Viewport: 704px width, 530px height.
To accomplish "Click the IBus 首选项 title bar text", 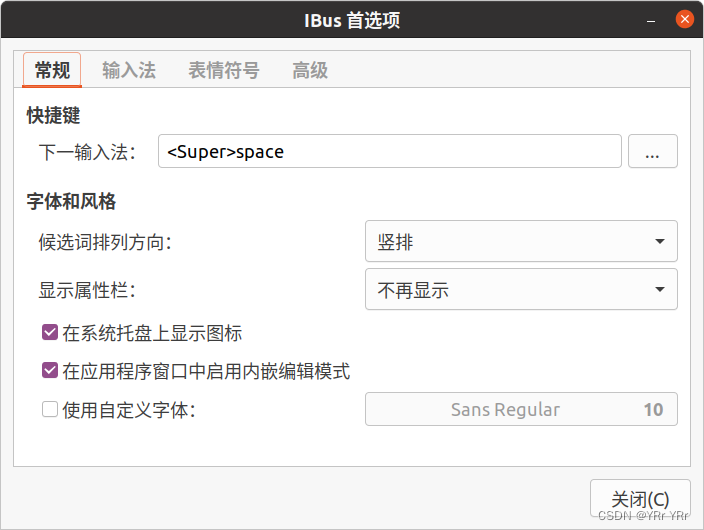I will coord(352,20).
